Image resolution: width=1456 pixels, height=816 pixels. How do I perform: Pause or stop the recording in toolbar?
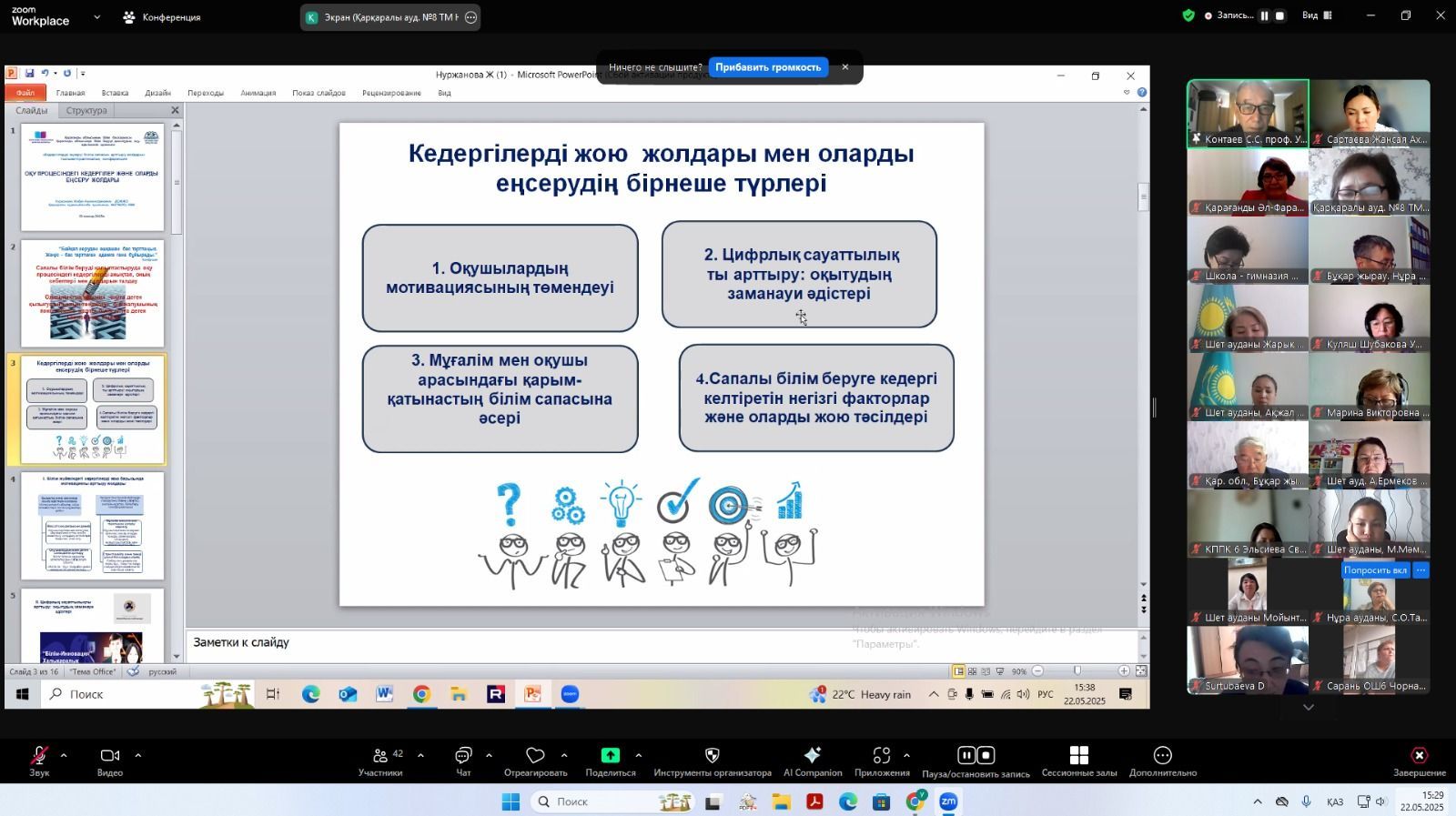[x=976, y=756]
